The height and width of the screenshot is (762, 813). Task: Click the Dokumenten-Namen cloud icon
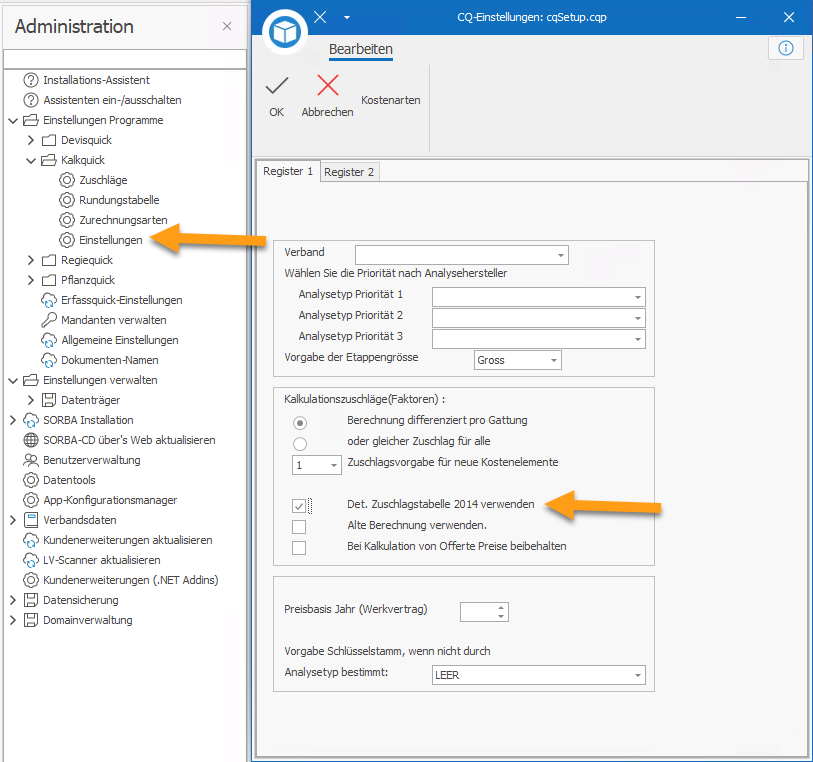tap(49, 360)
